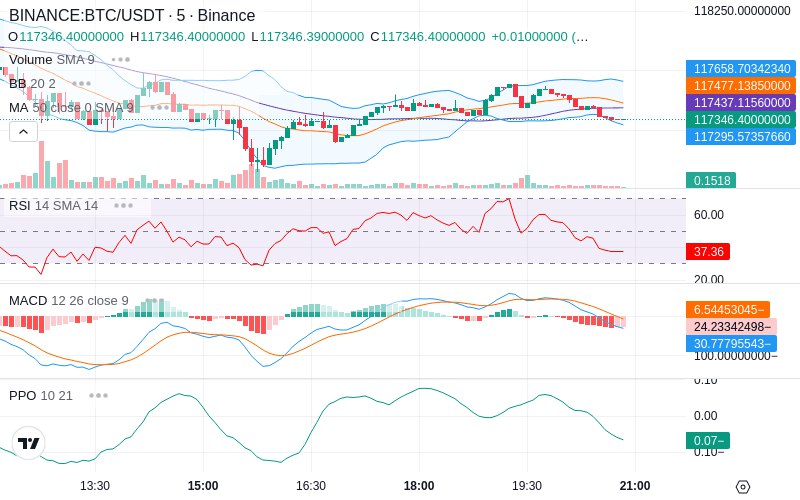This screenshot has height=500, width=800.
Task: Click the 15:00 time axis label
Action: pos(203,486)
